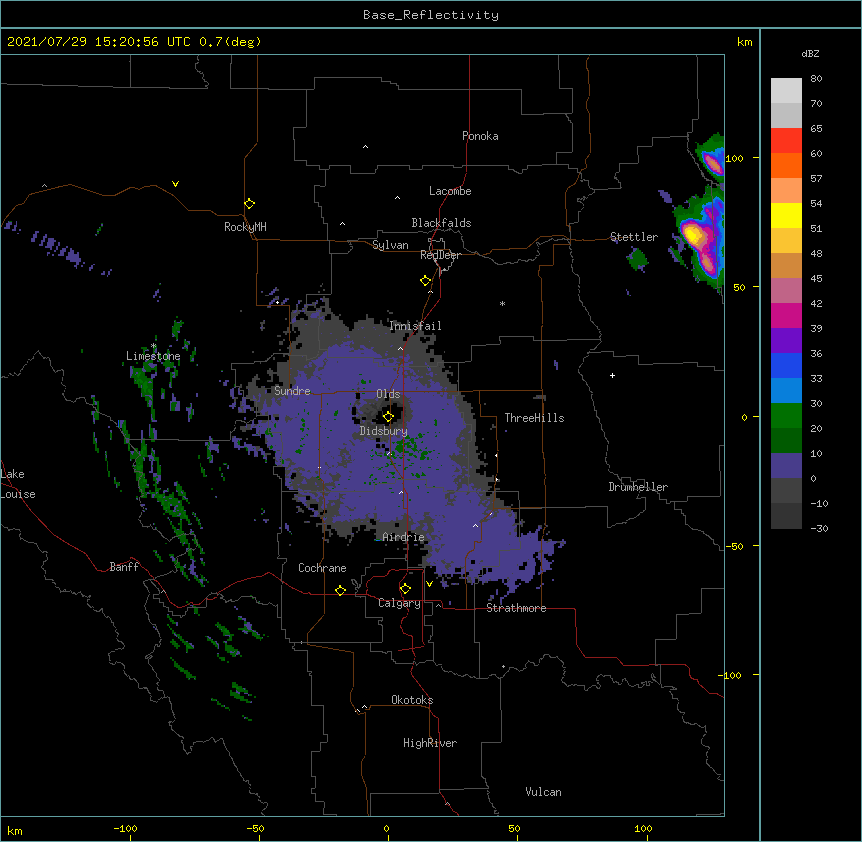Click the ThreeHills label
This screenshot has width=862, height=842.
pos(534,418)
